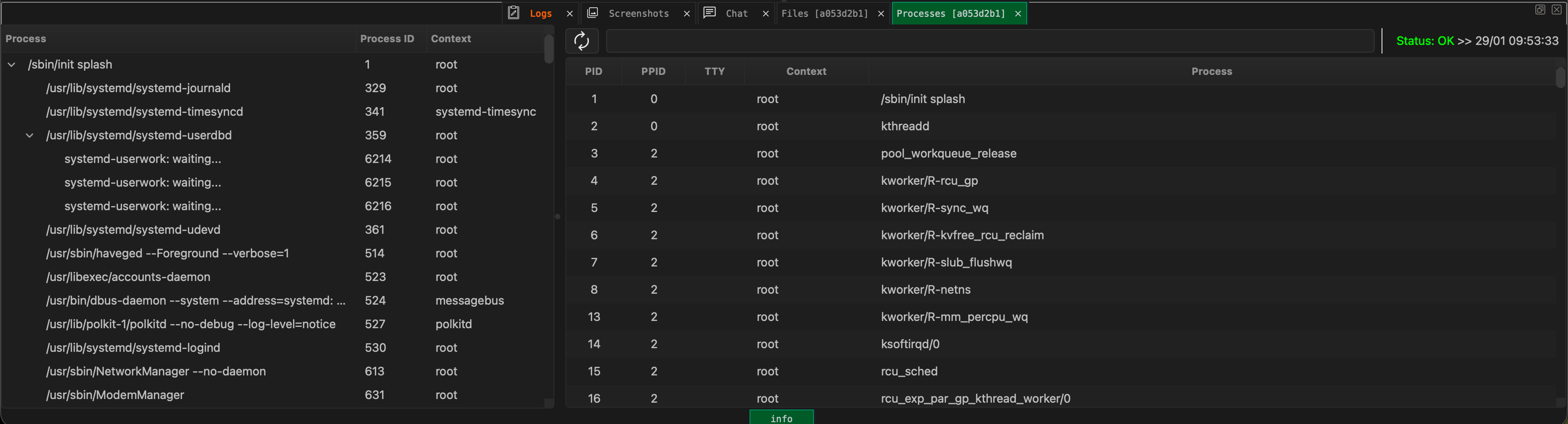Collapse the systemd-userdbd tree node
This screenshot has width=1568, height=424.
click(29, 135)
